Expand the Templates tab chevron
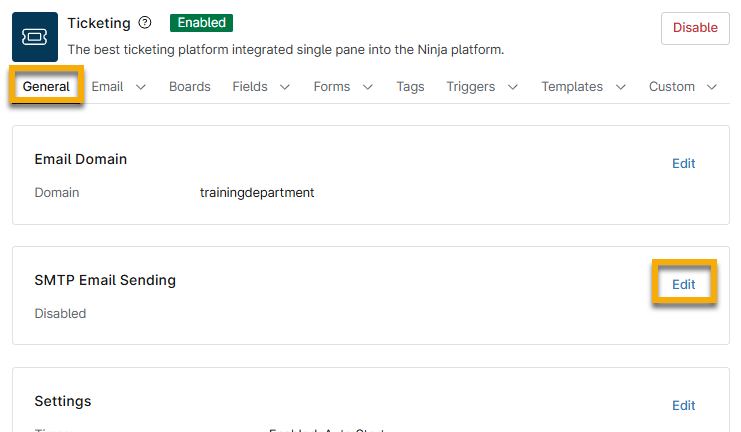Image resolution: width=741 pixels, height=432 pixels. (621, 87)
